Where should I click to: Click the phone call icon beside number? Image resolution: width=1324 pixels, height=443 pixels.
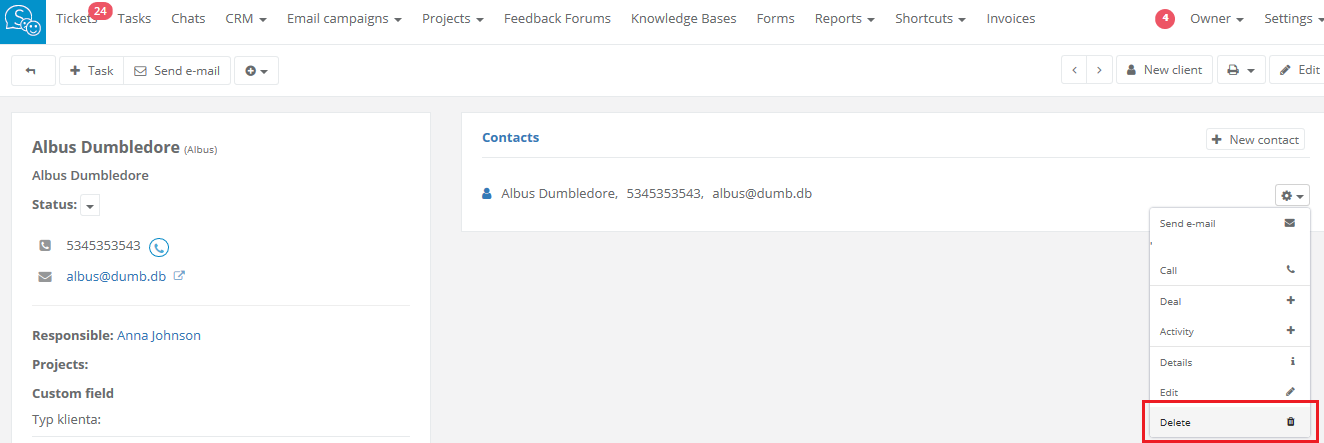[x=159, y=247]
